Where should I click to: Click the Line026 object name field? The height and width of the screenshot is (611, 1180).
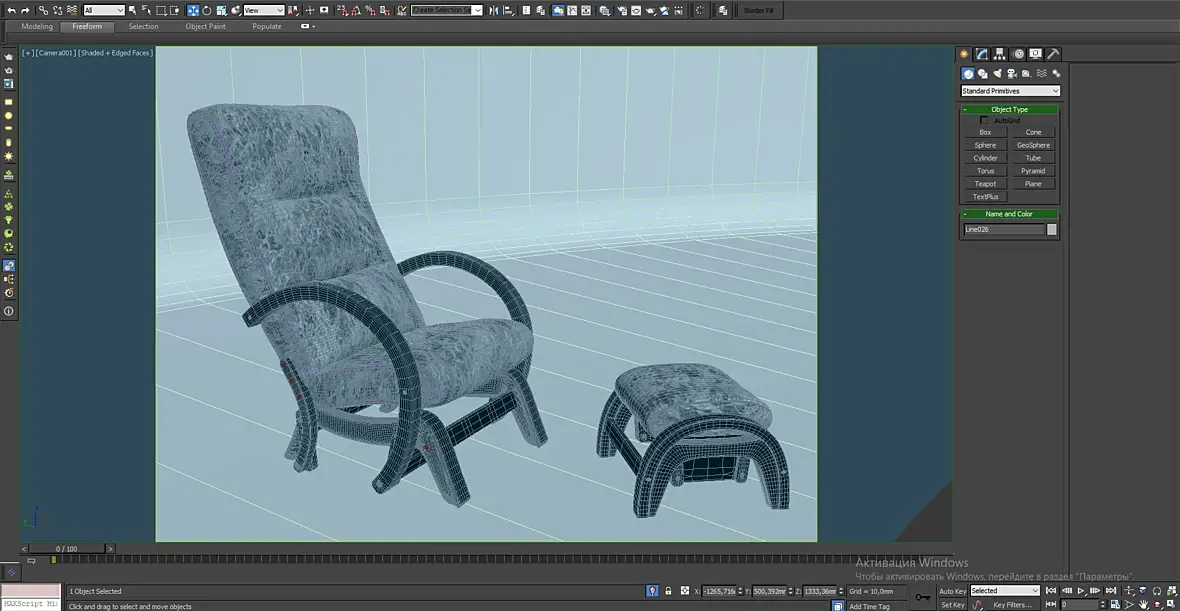point(1003,229)
